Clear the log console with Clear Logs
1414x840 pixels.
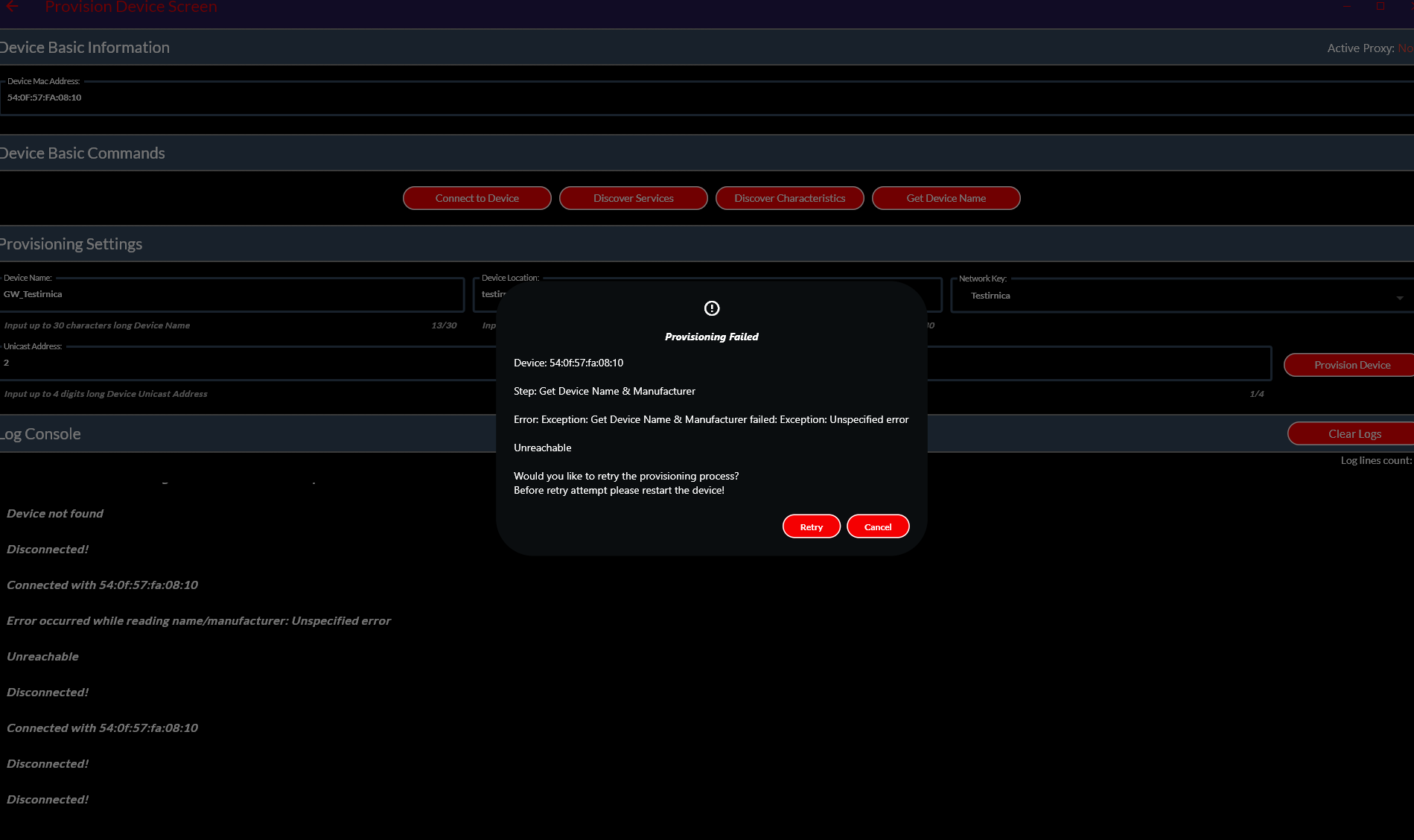[1354, 434]
